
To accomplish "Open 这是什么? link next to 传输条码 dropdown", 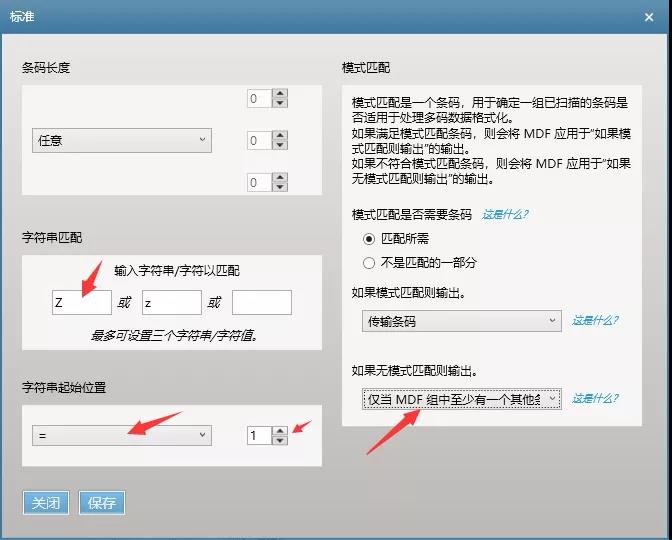I will [x=595, y=321].
